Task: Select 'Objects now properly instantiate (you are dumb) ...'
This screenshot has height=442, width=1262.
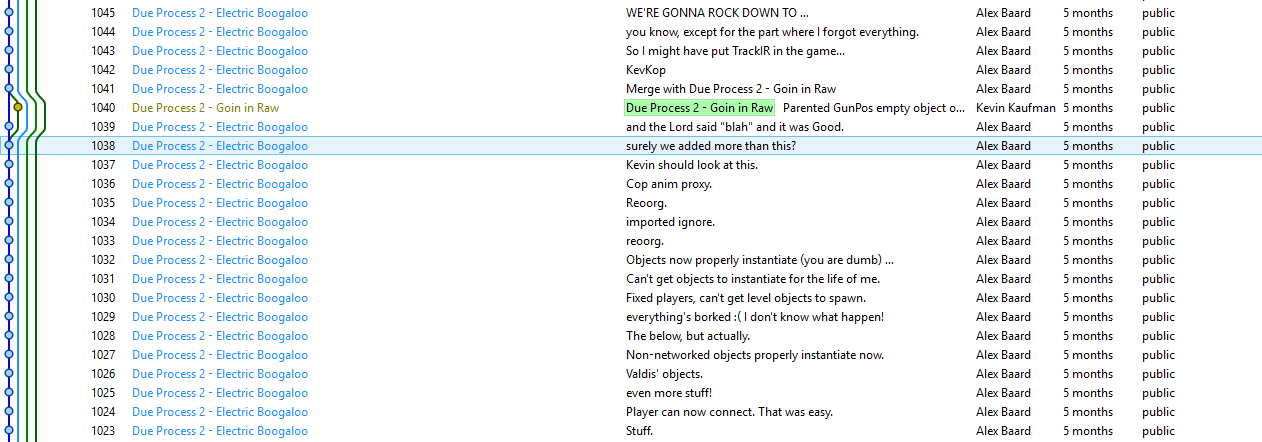Action: (x=760, y=260)
